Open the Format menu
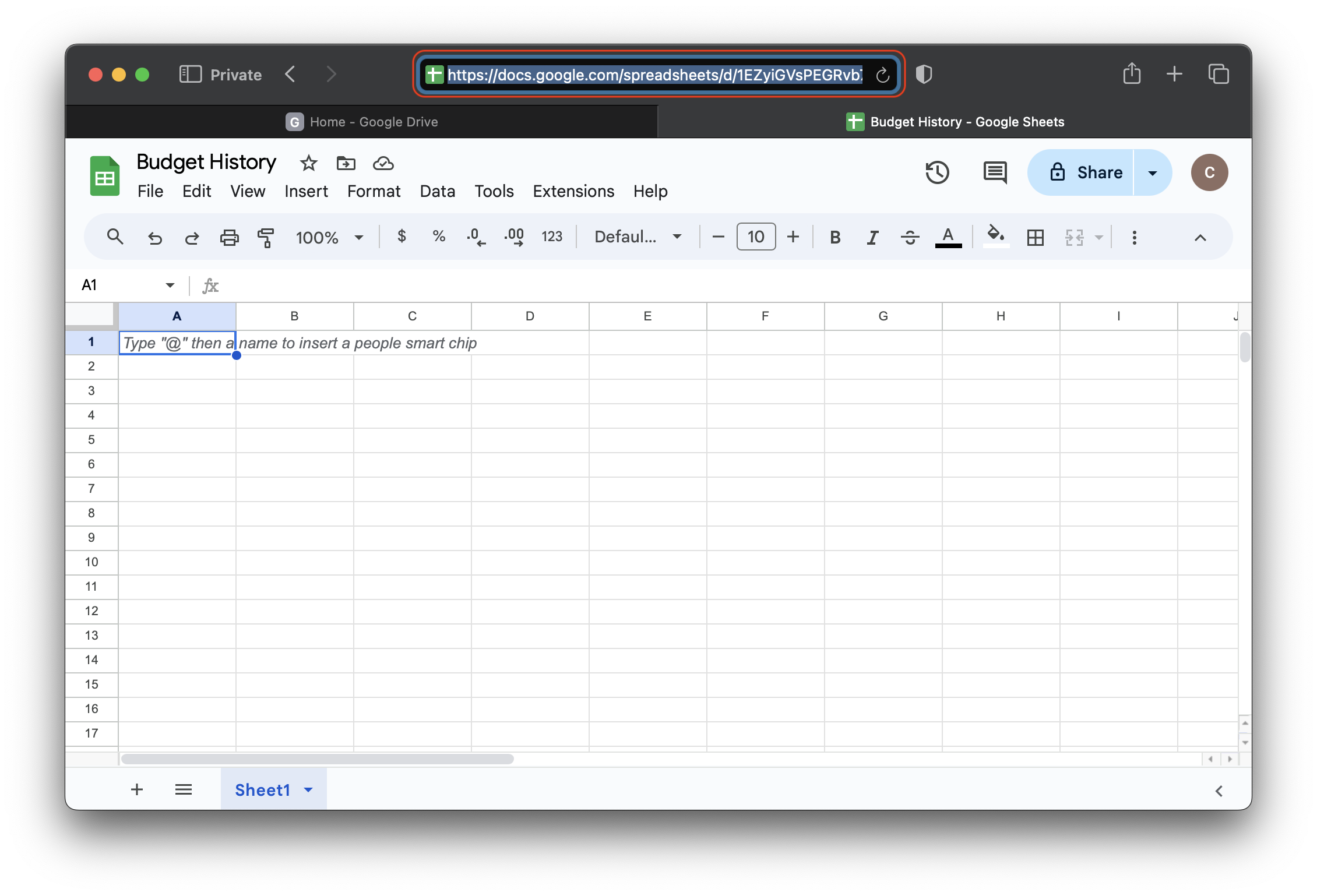Screen dimensions: 1317x896 pos(374,191)
